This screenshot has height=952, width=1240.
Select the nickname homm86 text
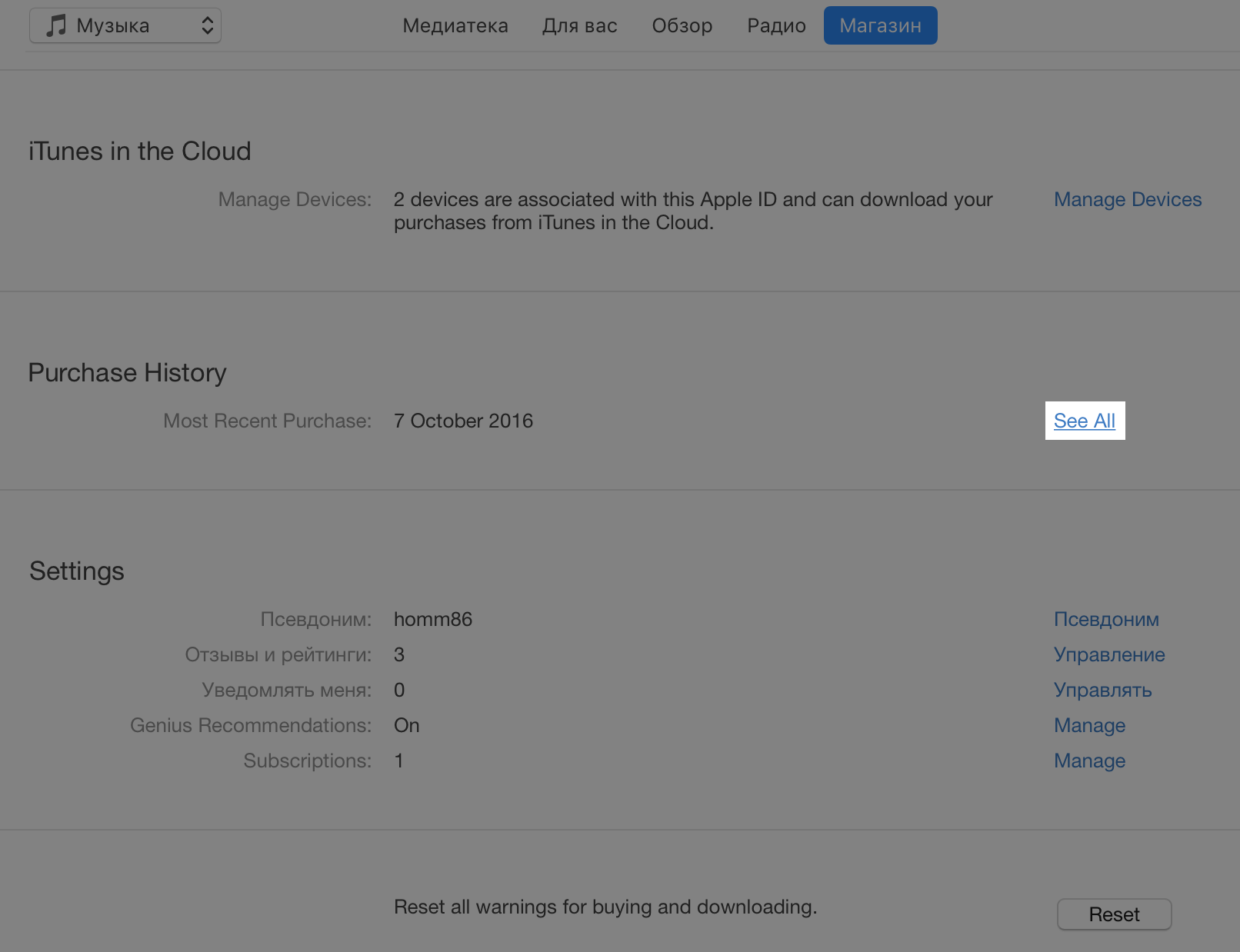tap(433, 619)
